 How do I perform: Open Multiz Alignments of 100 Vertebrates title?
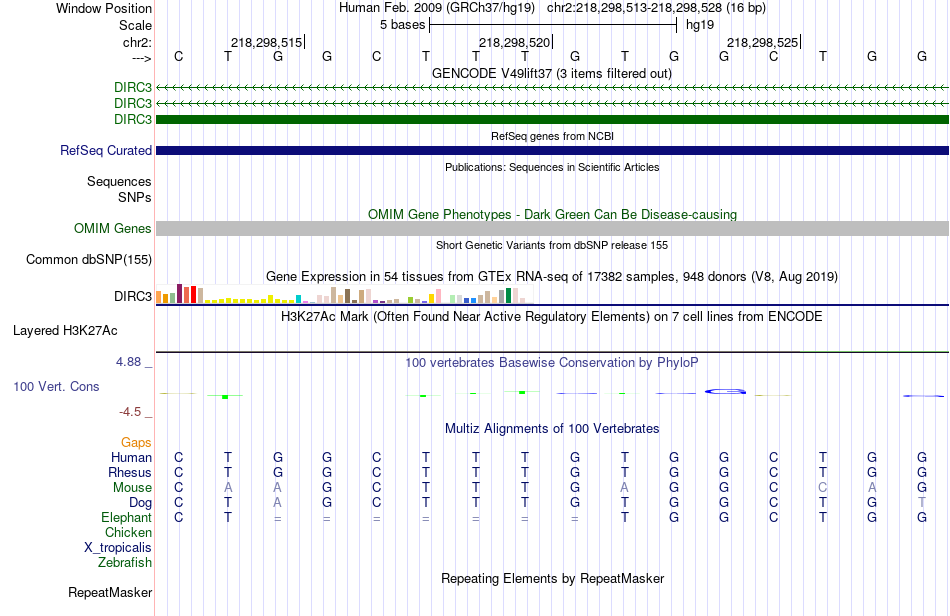[552, 429]
